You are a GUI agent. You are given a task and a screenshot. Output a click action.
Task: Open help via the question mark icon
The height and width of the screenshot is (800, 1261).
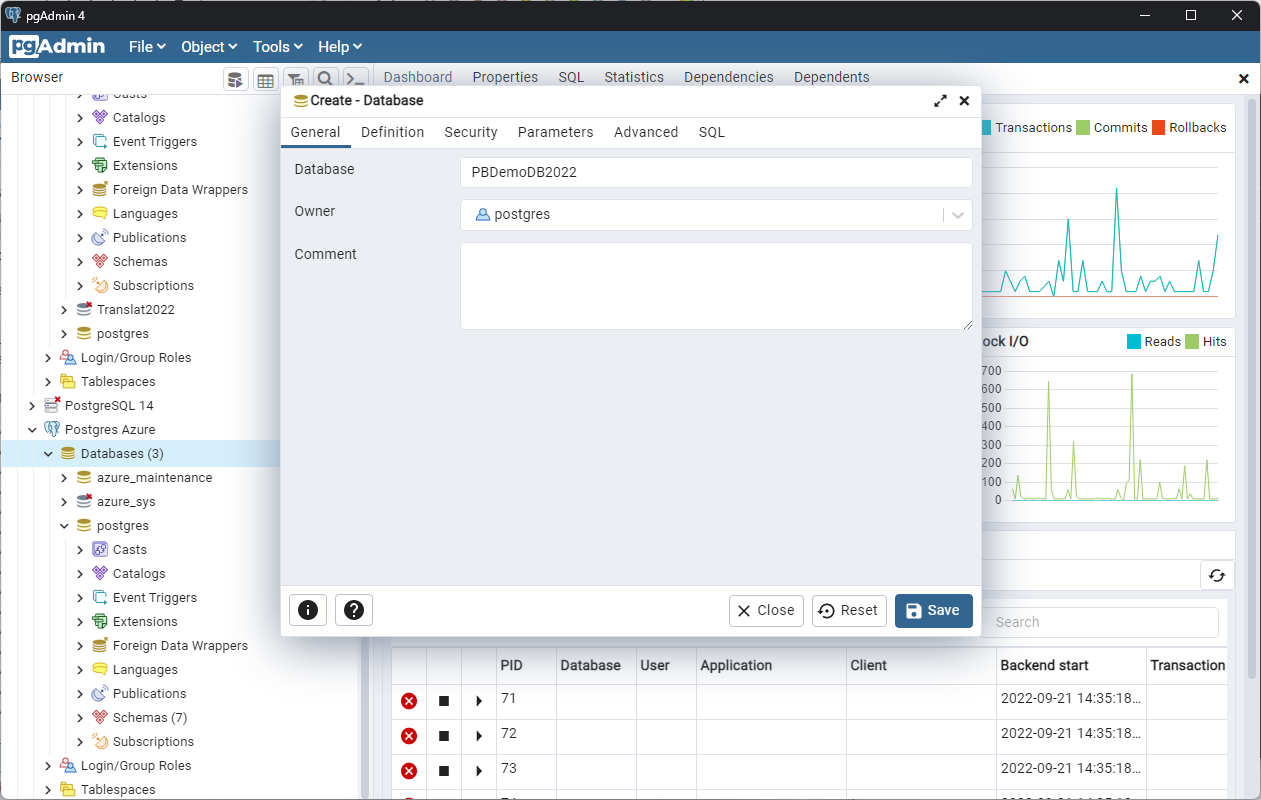pyautogui.click(x=353, y=610)
